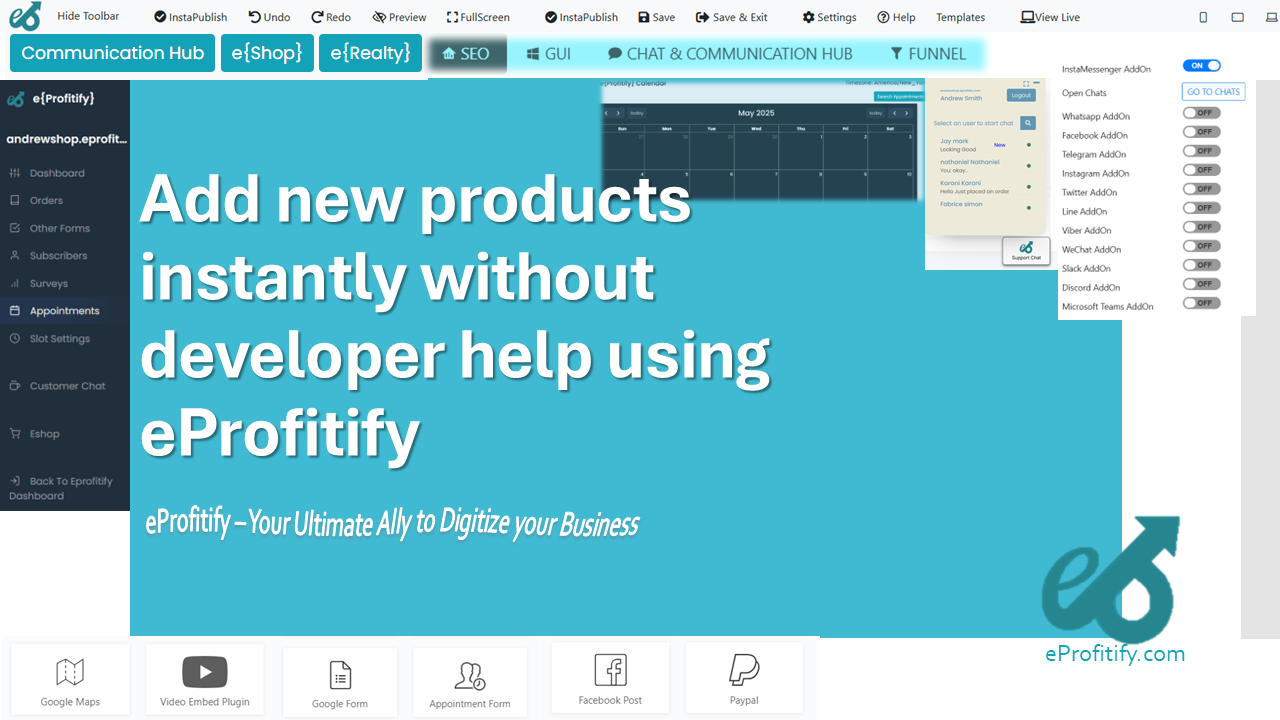The image size is (1280, 720).
Task: Insert the Facebook Post plugin
Action: pyautogui.click(x=610, y=678)
